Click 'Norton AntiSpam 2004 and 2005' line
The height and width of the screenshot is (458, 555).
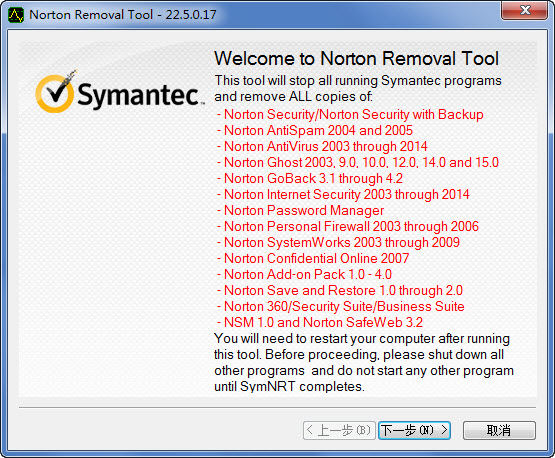315,130
